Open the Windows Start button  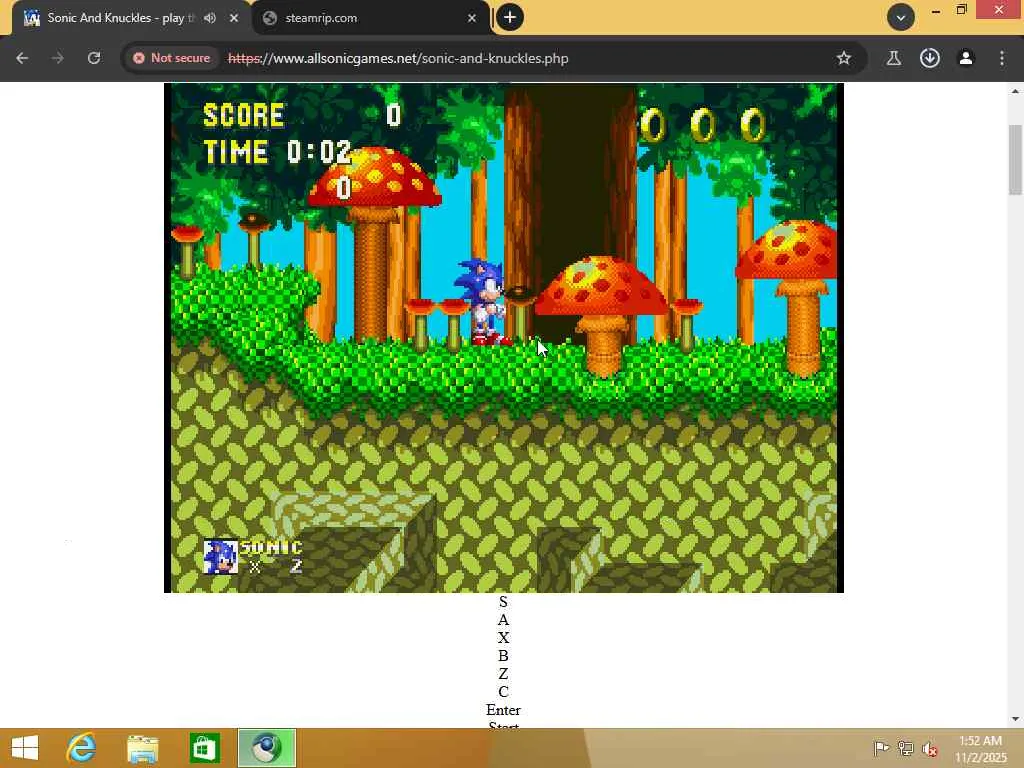click(25, 748)
